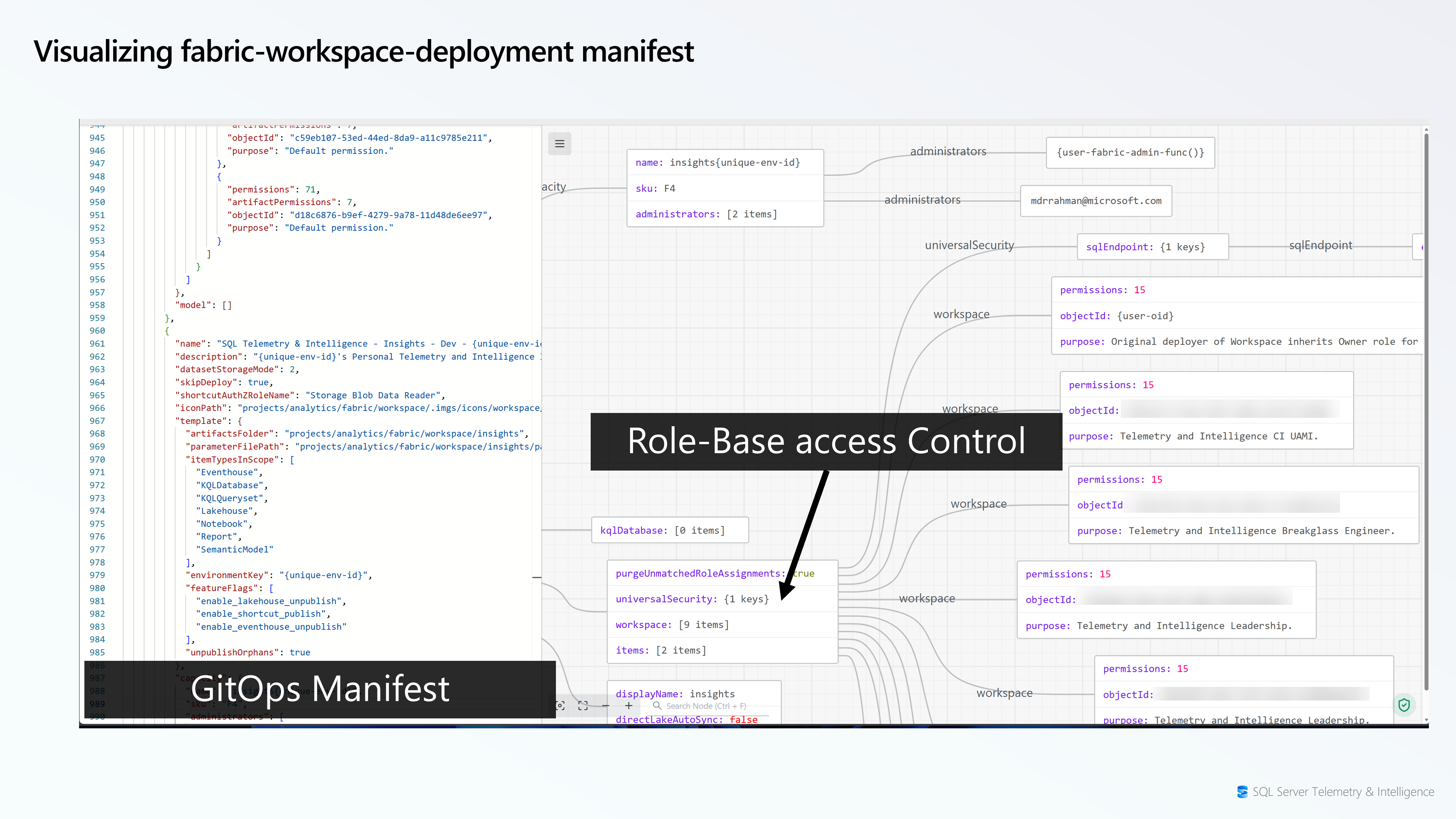1456x819 pixels.
Task: Click the magnifier icon in node search
Action: point(657,705)
